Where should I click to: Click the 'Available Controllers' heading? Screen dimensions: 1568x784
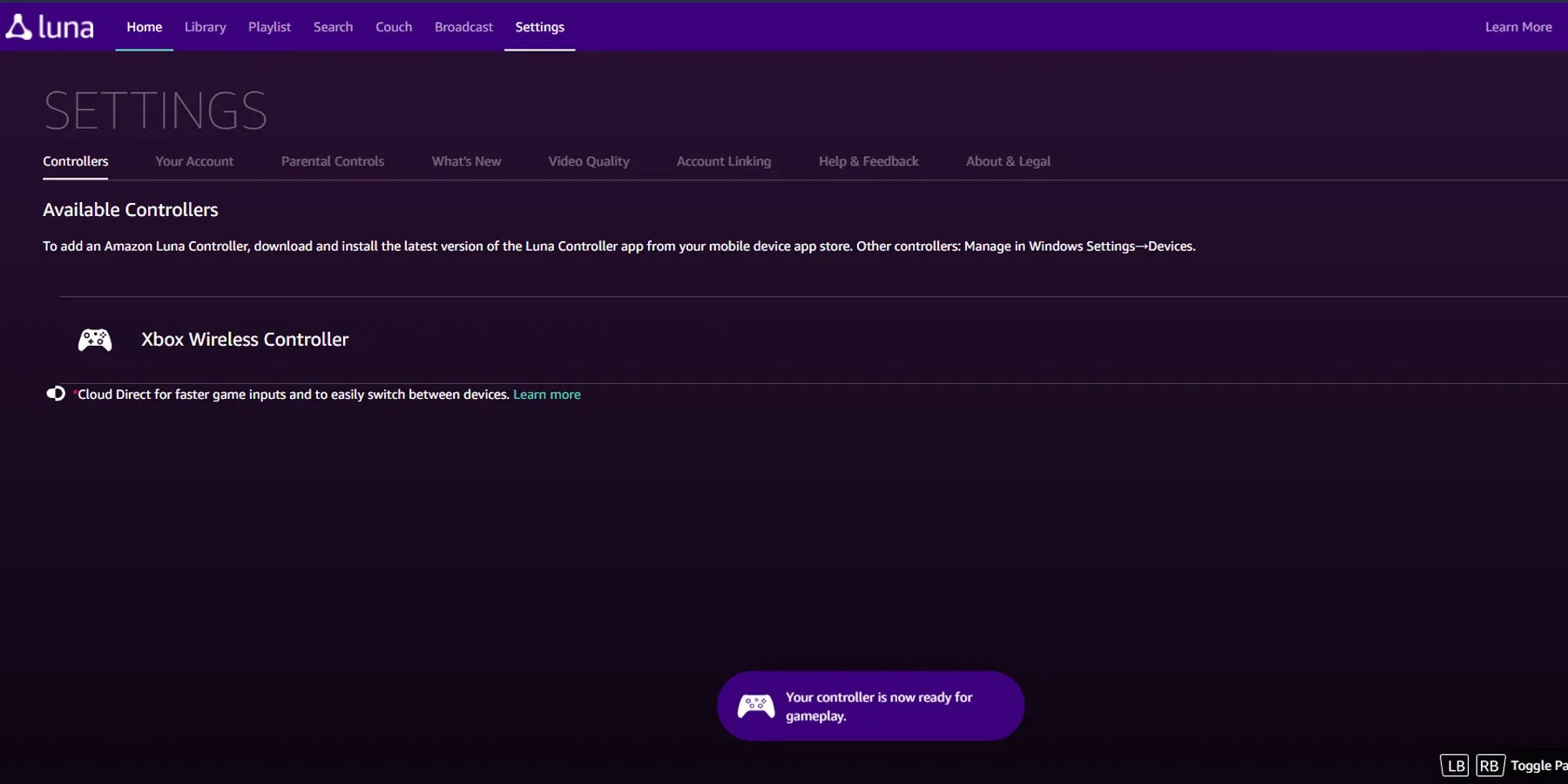pyautogui.click(x=131, y=210)
